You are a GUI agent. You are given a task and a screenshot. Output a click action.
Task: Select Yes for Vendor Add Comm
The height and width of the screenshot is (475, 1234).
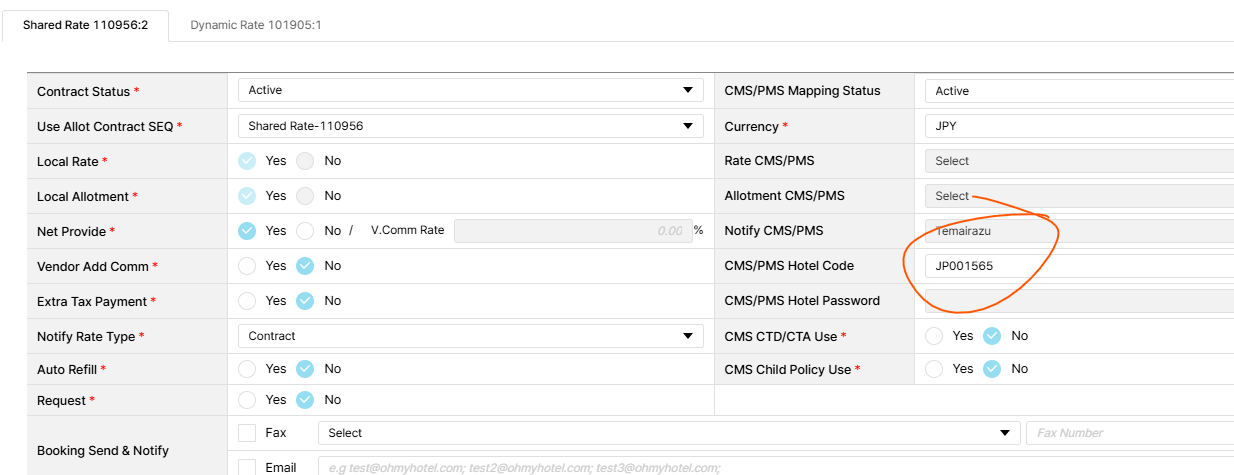click(248, 266)
